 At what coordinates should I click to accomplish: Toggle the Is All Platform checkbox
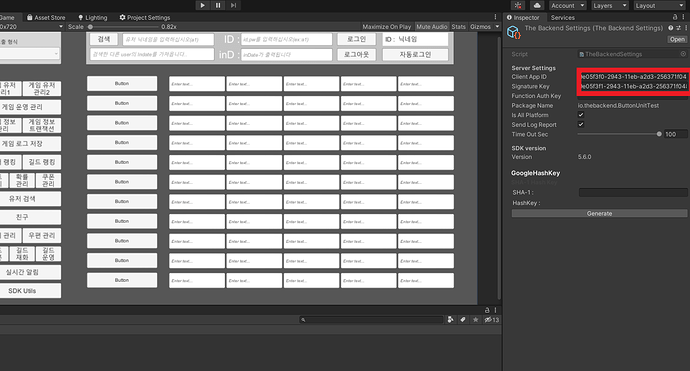(x=581, y=115)
